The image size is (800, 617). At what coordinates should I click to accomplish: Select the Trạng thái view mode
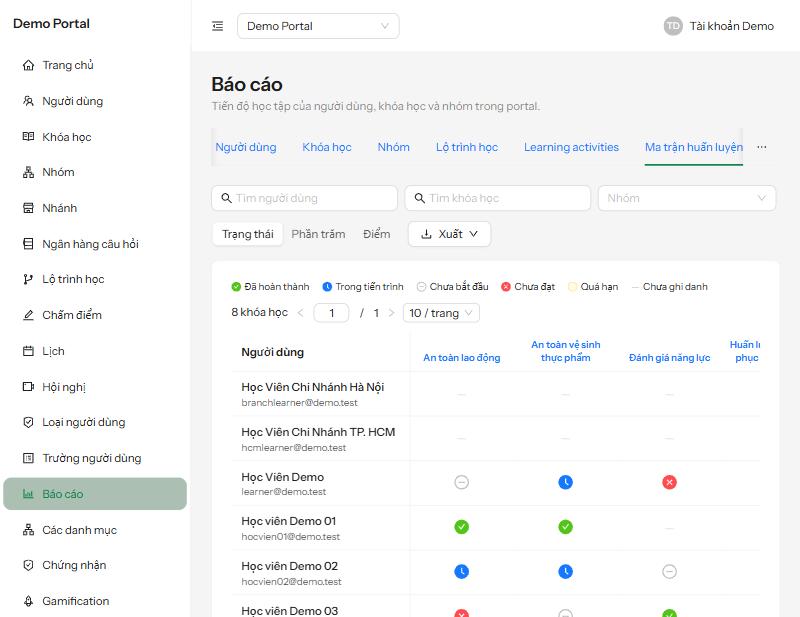[x=247, y=234]
